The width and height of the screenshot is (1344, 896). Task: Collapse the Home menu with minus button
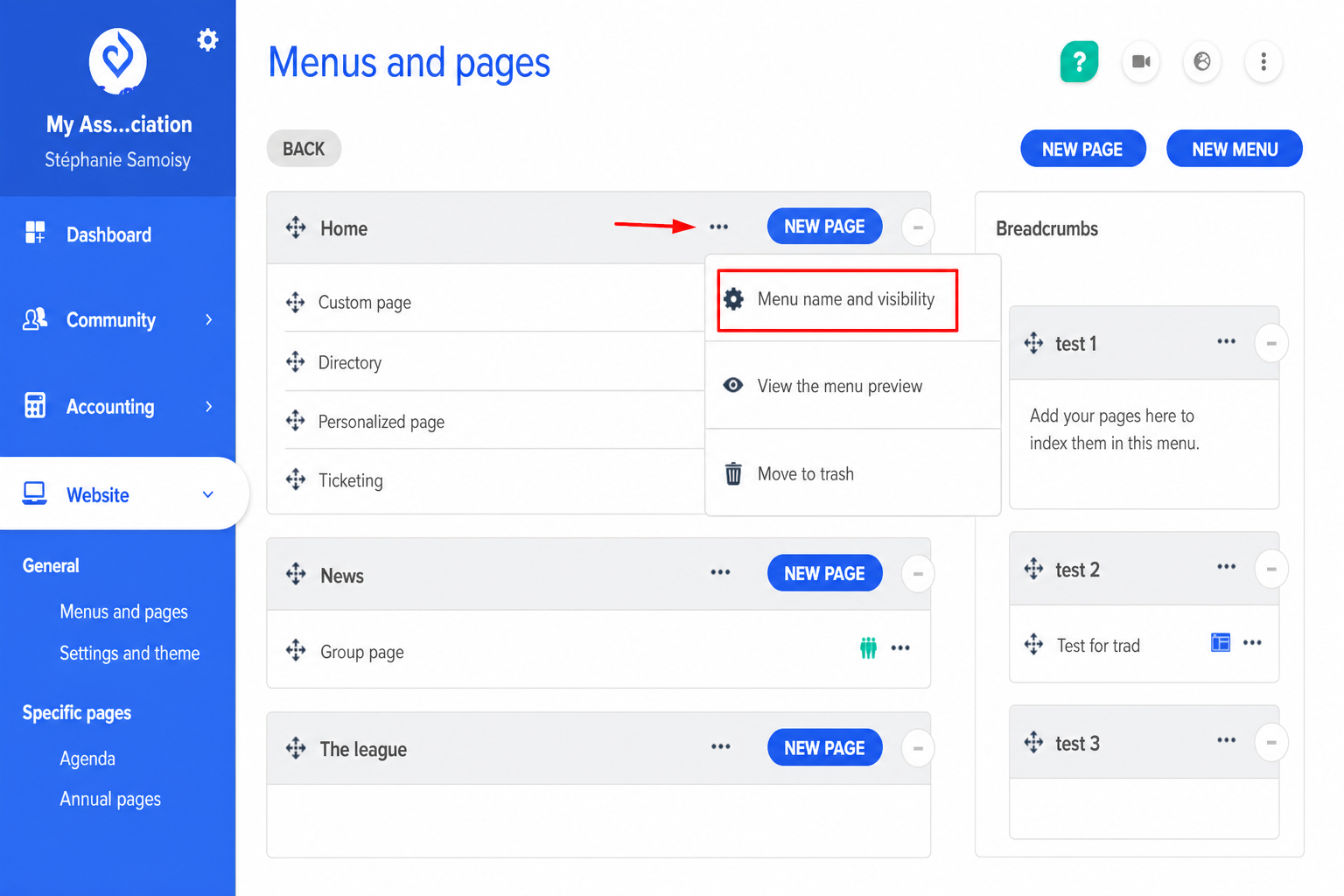click(x=918, y=227)
